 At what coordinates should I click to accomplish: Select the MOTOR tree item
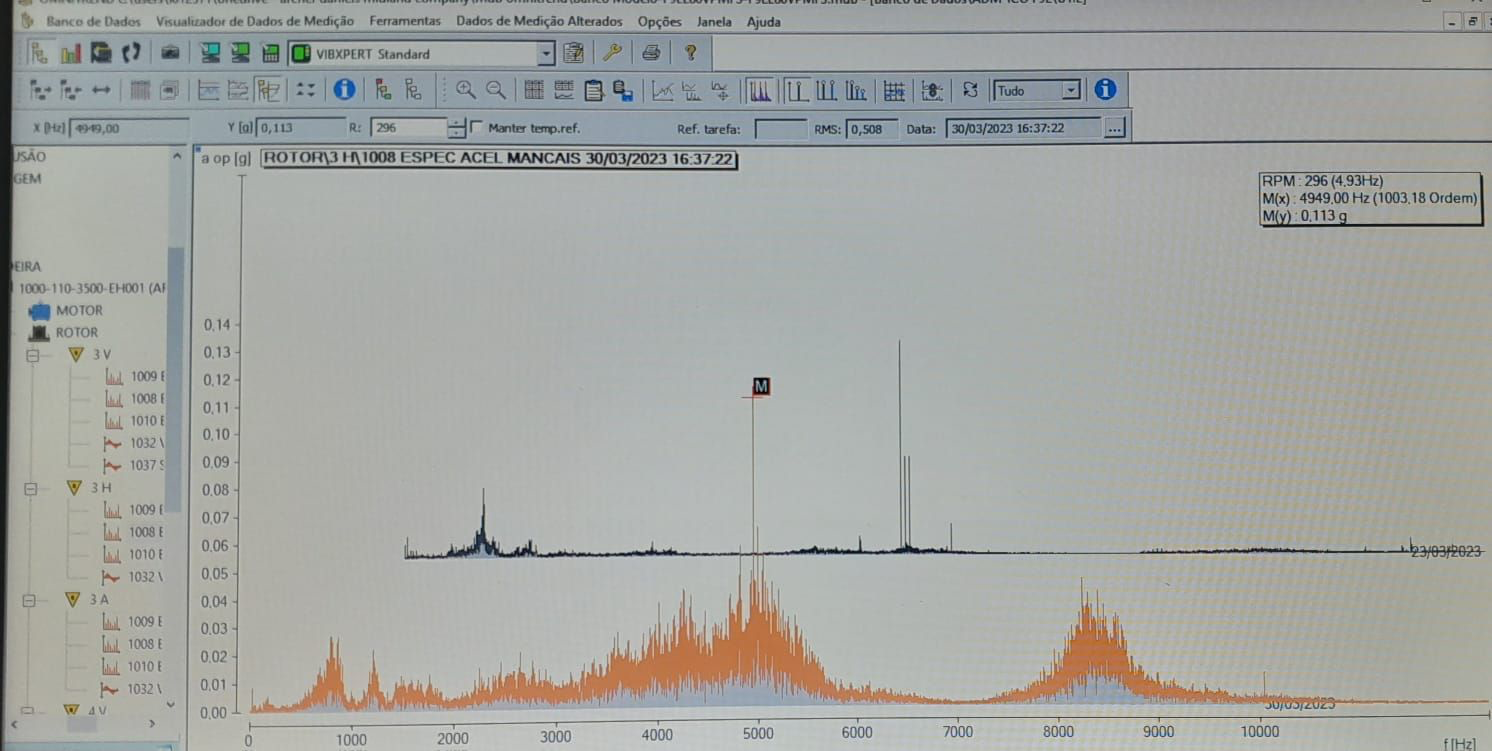pos(79,310)
